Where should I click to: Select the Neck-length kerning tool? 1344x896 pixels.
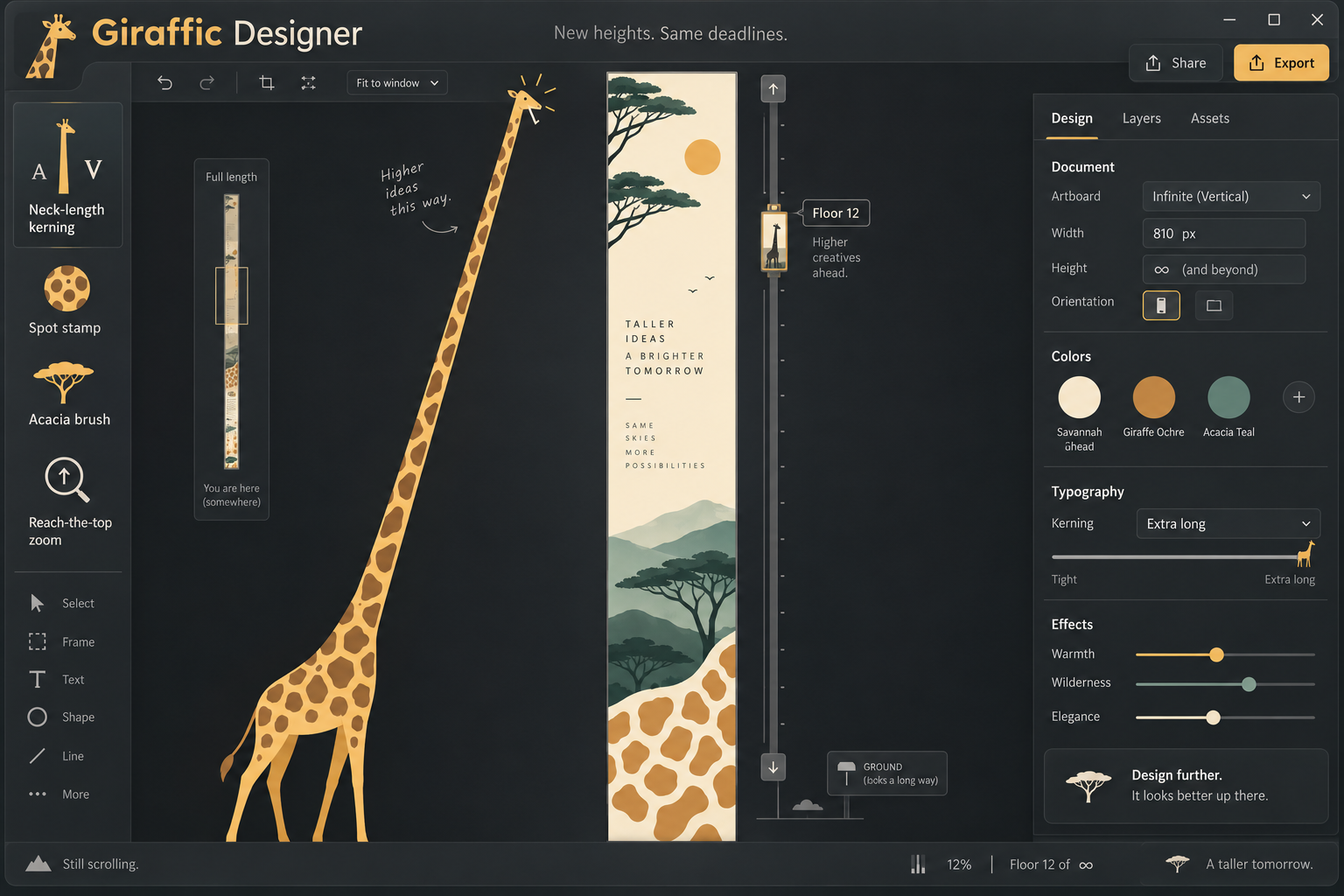pyautogui.click(x=67, y=175)
